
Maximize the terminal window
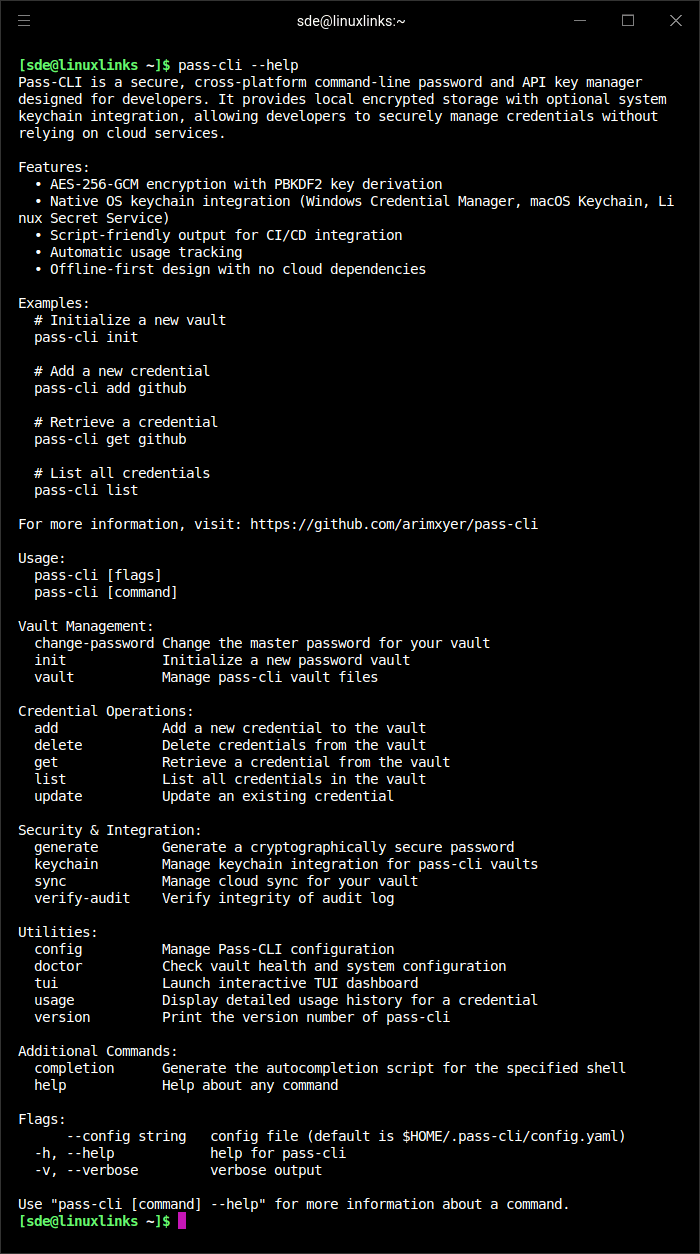628,20
